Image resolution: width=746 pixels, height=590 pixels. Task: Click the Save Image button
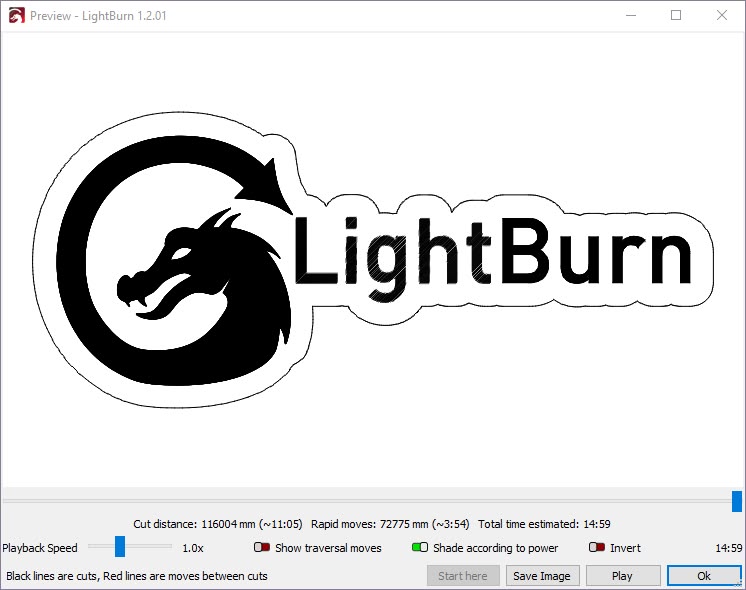[542, 576]
